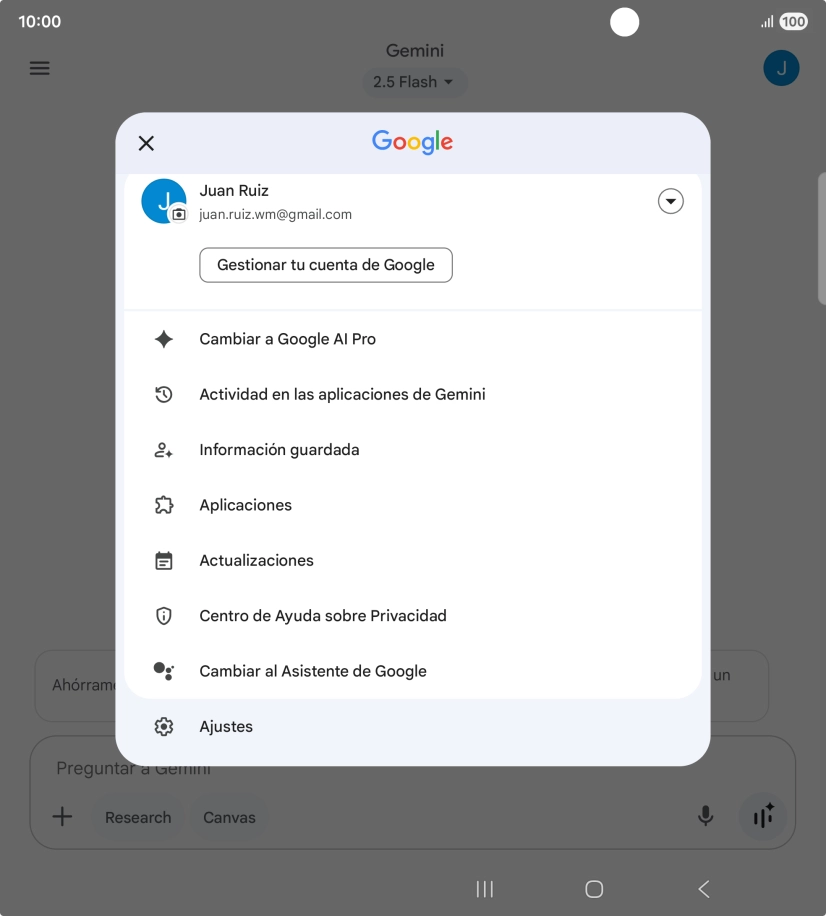Tap the Canvas chip
This screenshot has height=916, width=826.
(229, 817)
